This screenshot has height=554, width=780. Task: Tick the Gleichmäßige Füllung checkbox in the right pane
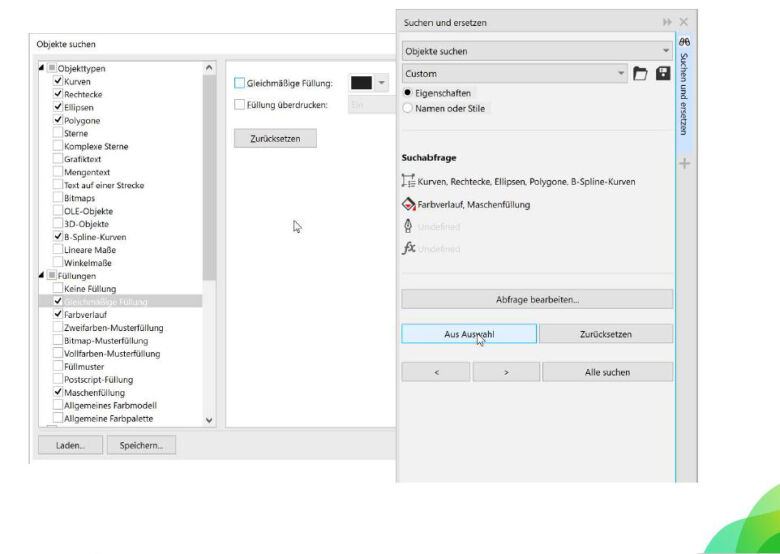tap(239, 84)
